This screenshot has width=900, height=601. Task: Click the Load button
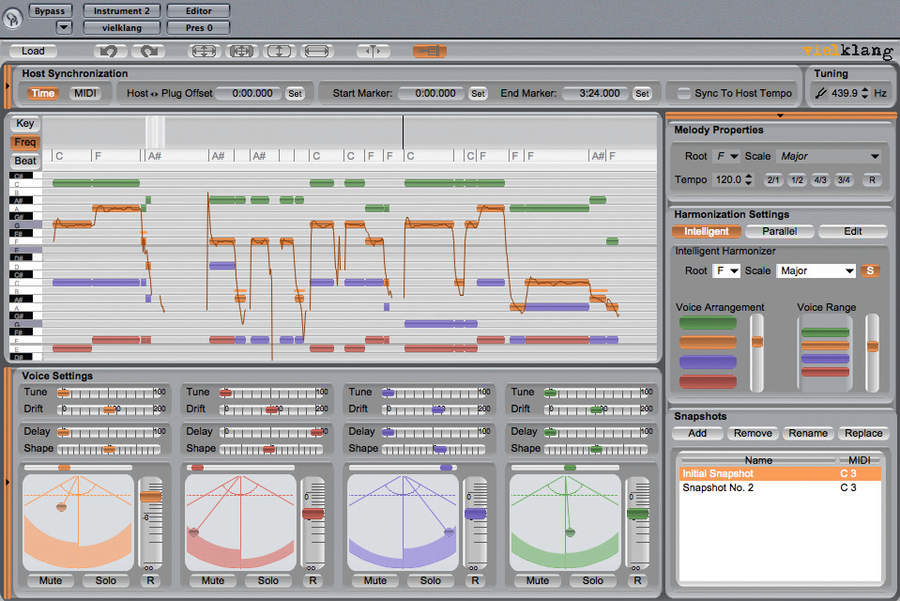(33, 51)
